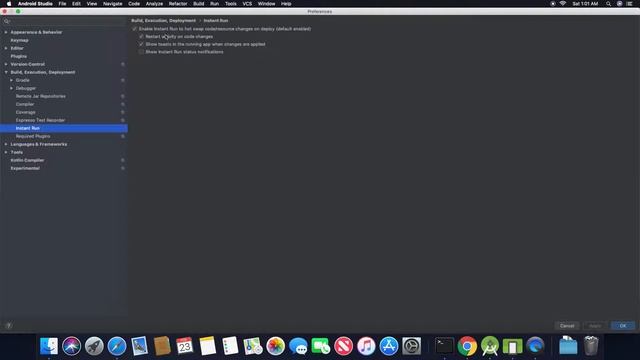640x360 pixels.
Task: Open Contacts brown book in dock
Action: click(x=162, y=346)
